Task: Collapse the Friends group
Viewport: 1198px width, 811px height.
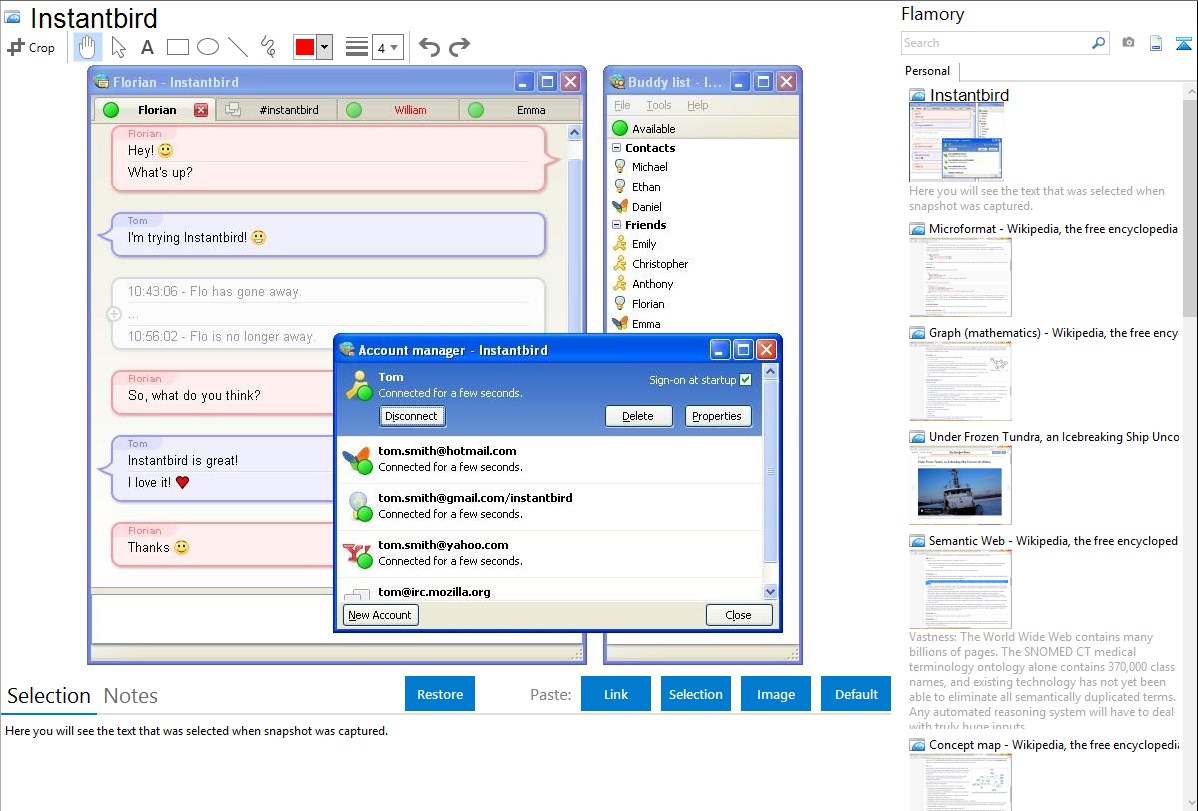Action: [617, 225]
